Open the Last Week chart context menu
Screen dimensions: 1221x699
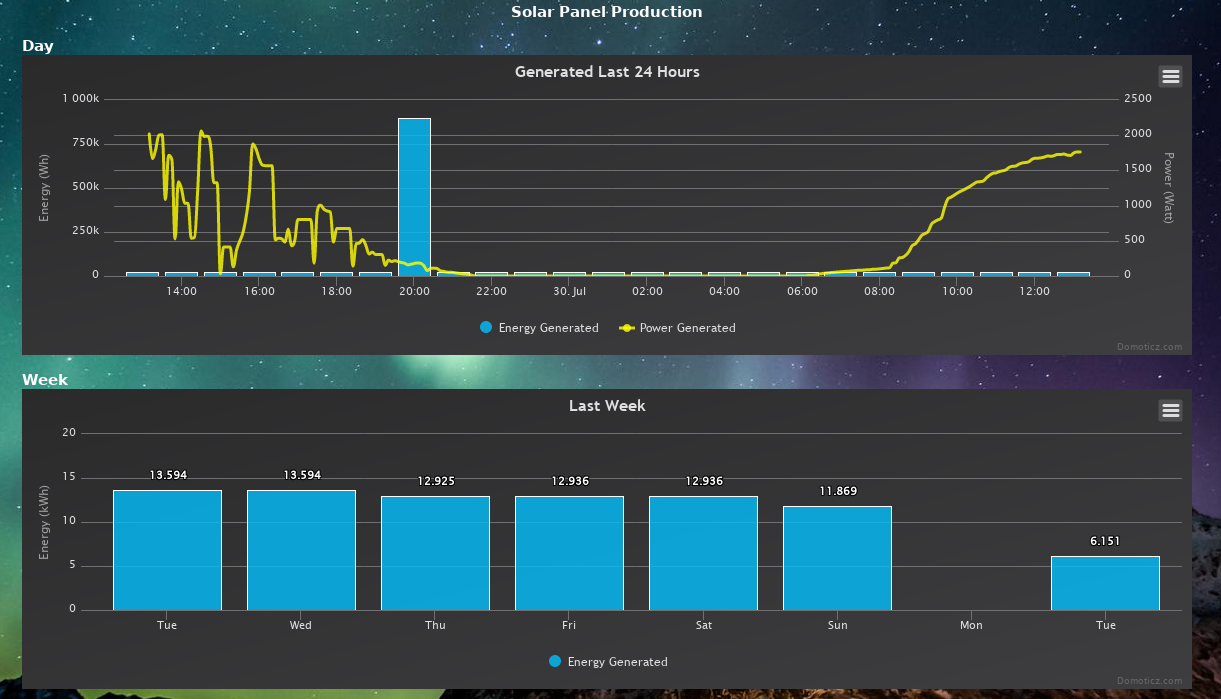click(1170, 410)
